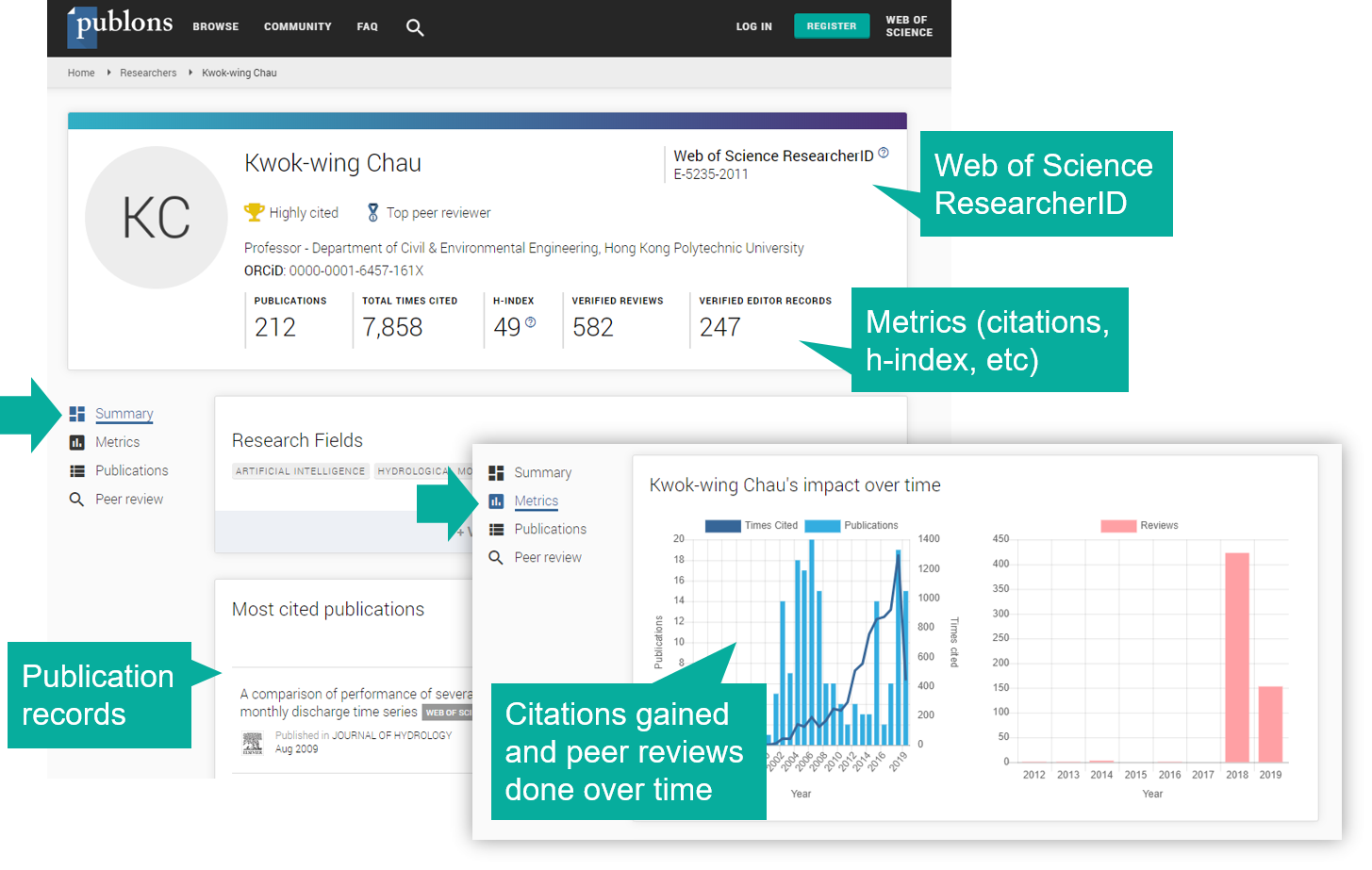
Task: Toggle Times Cited legend swatch in chart
Action: (723, 526)
